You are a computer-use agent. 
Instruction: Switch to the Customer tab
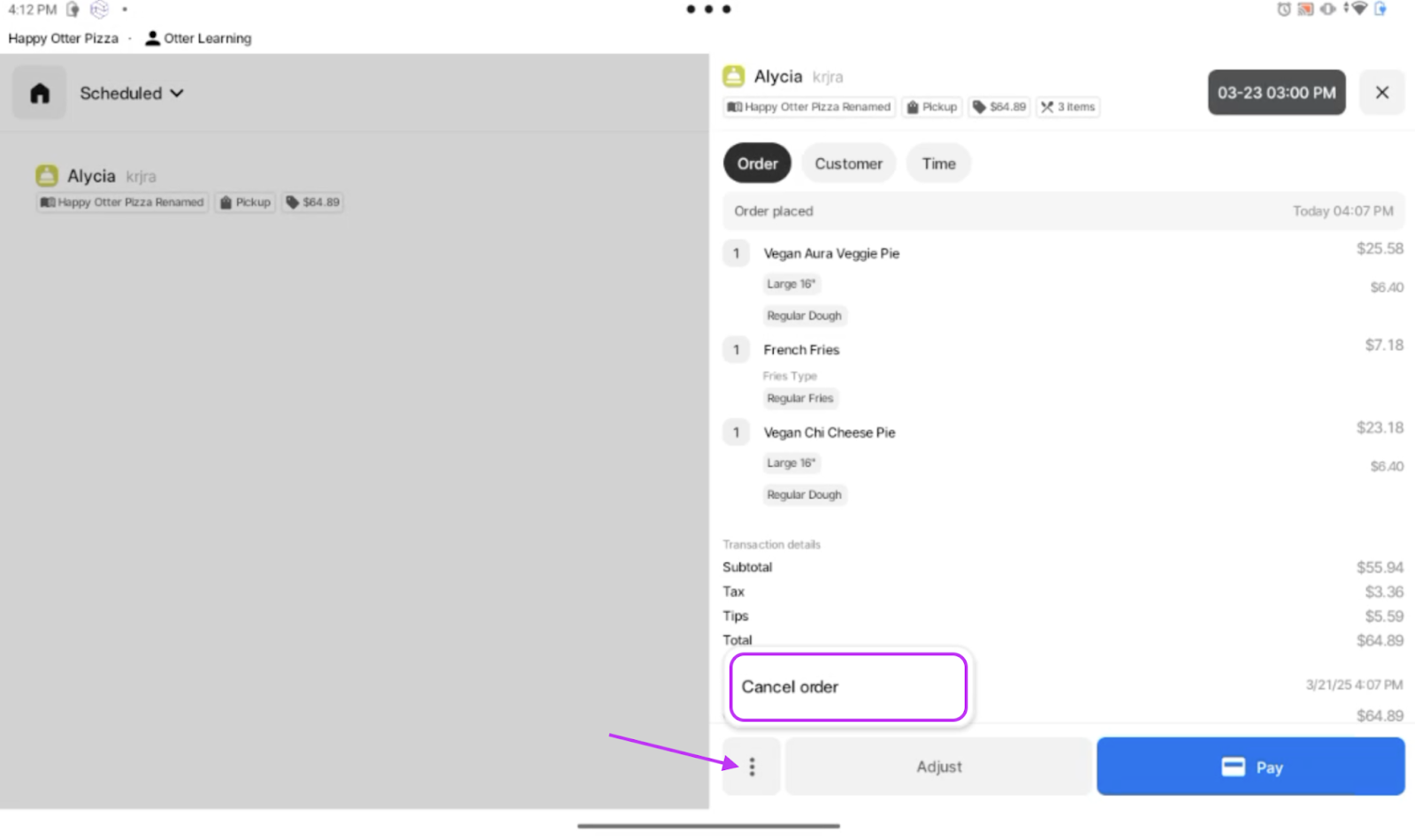[x=848, y=164]
